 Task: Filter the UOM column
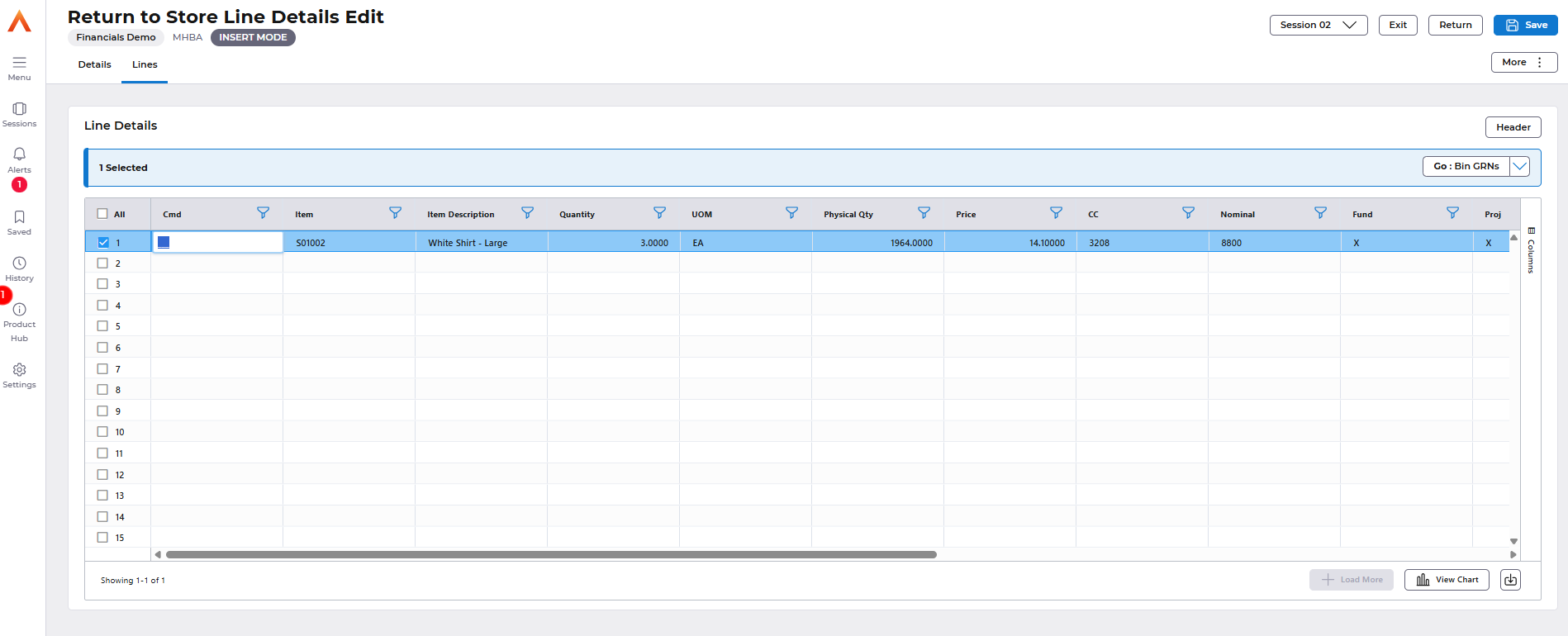(791, 213)
